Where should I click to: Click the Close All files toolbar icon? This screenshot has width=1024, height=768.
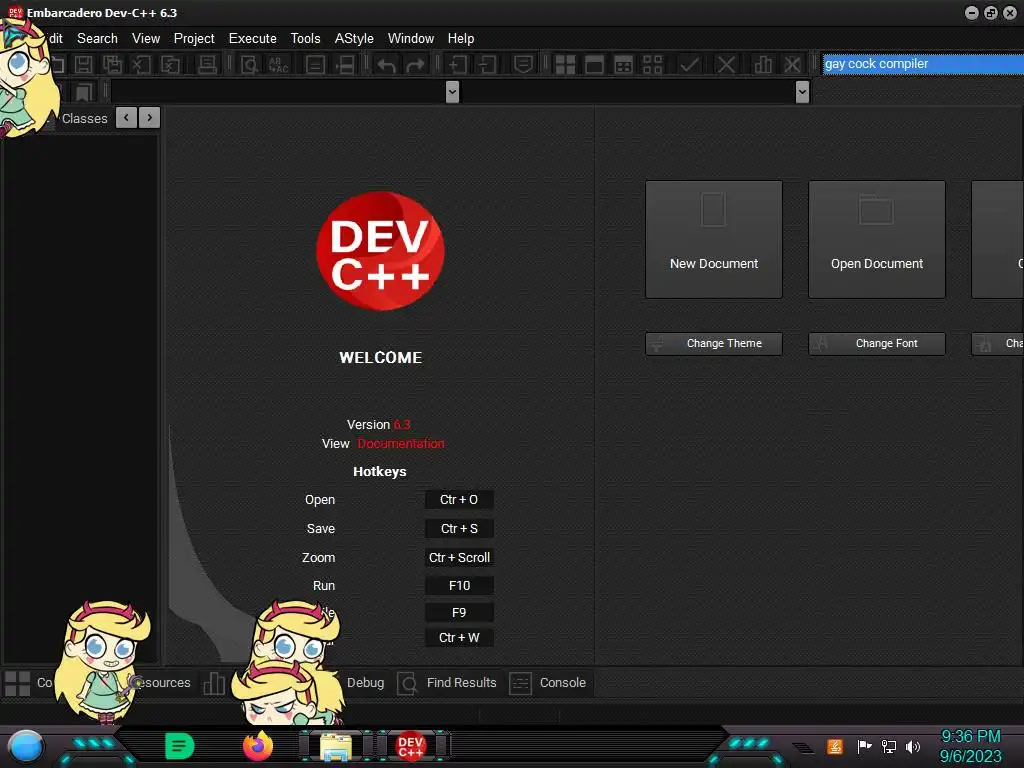(170, 65)
